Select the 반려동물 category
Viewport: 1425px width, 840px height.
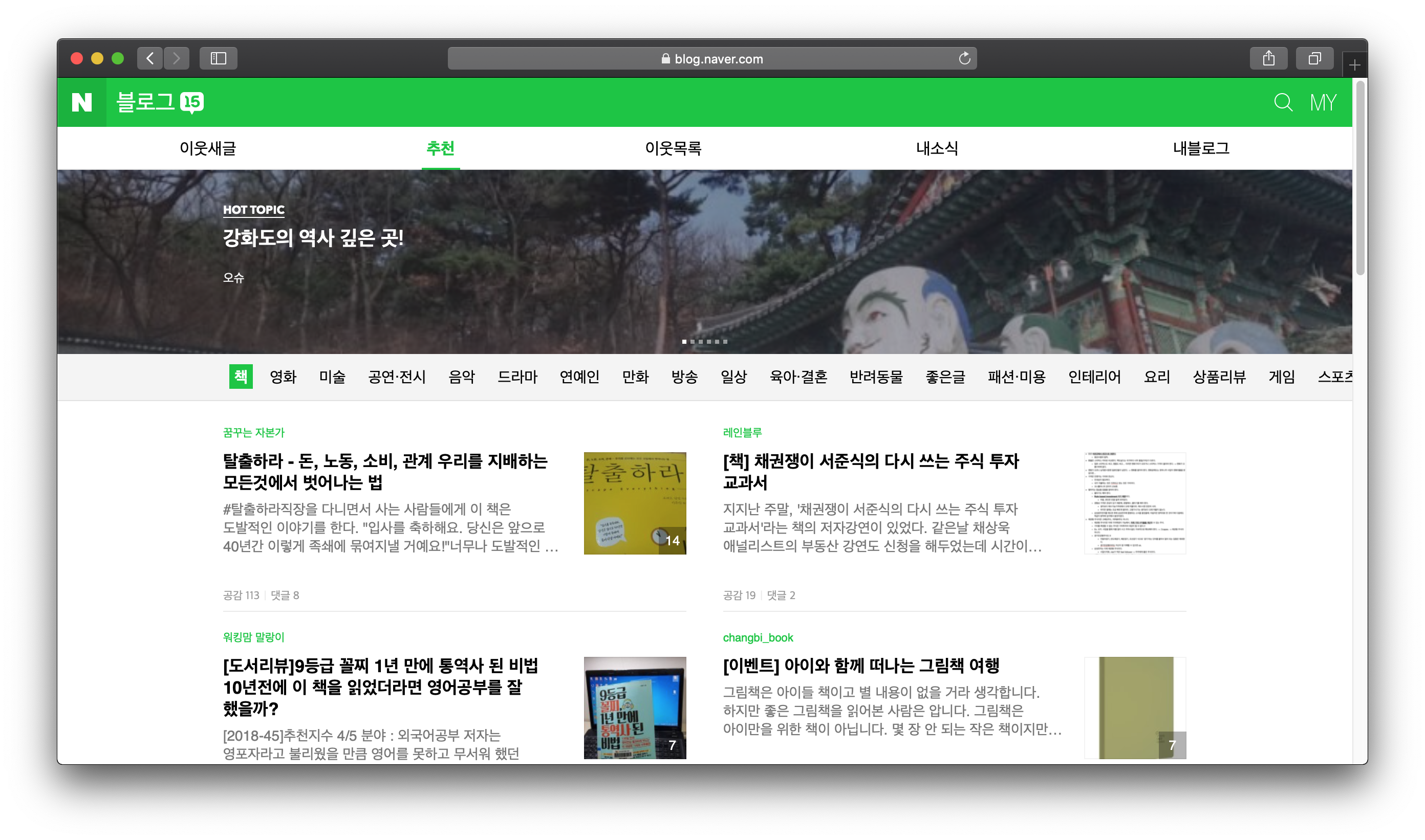(x=876, y=377)
